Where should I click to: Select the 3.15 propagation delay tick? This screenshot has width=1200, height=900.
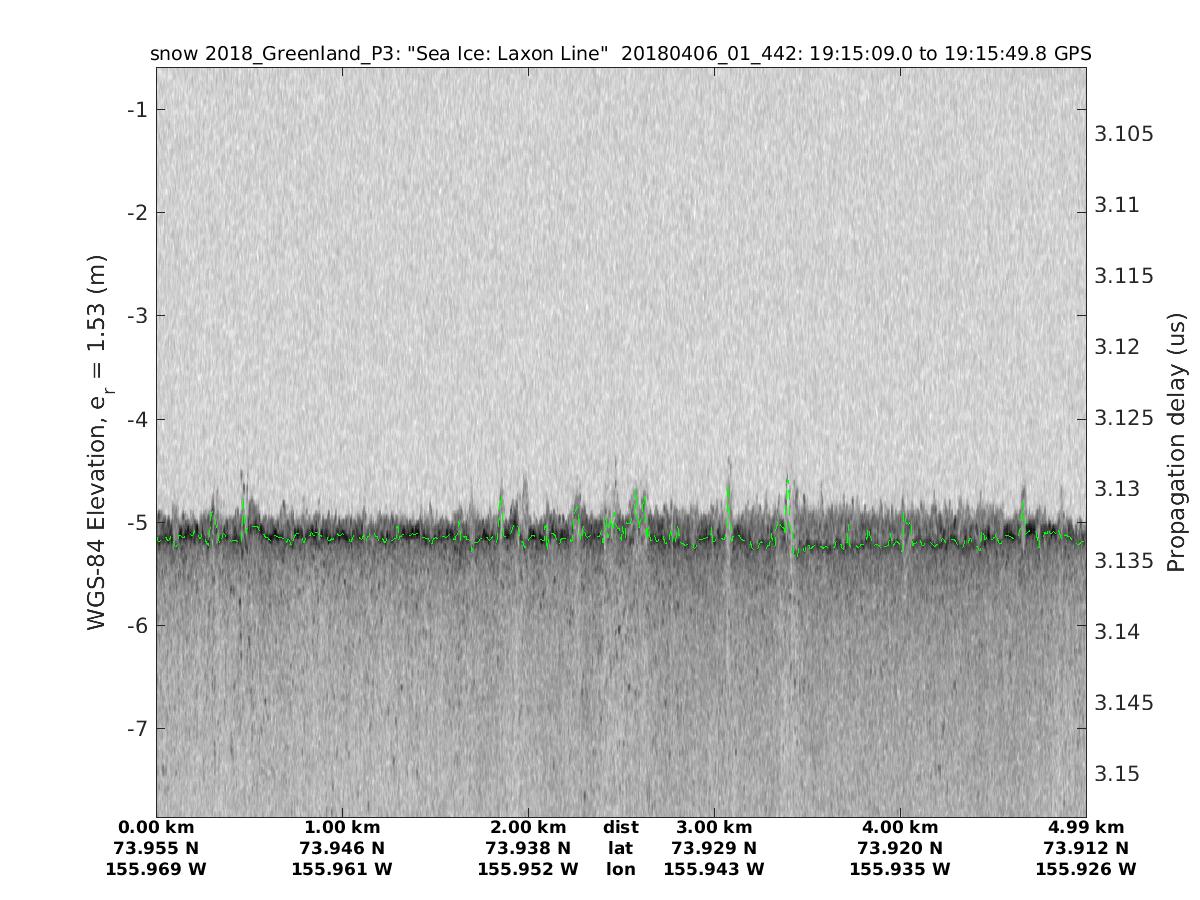(x=1120, y=774)
